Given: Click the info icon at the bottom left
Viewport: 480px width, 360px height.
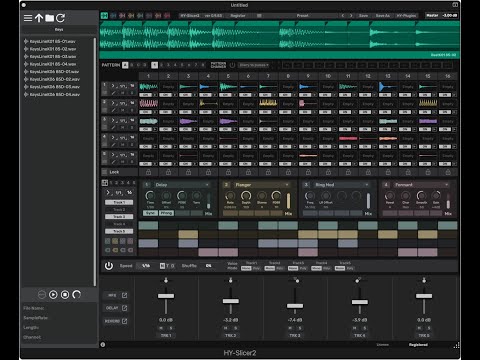Looking at the screenshot, I should tap(103, 345).
